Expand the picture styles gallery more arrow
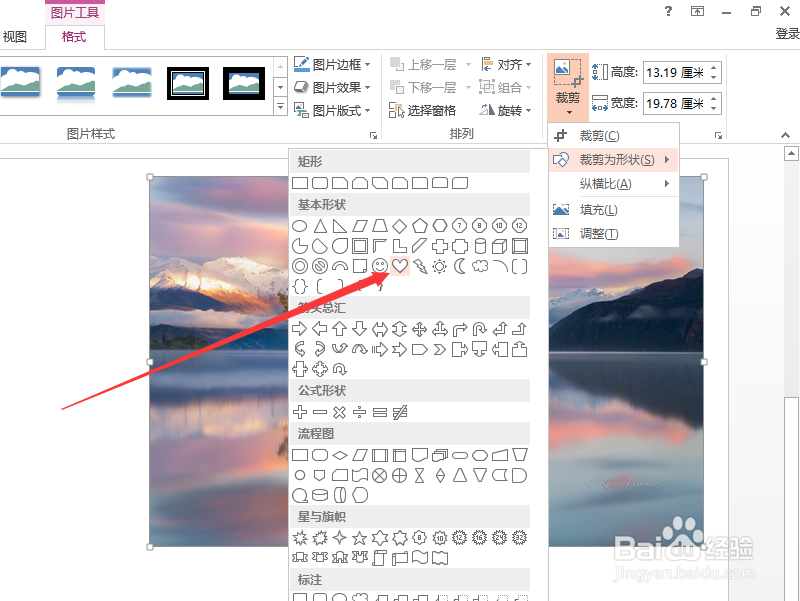Image resolution: width=800 pixels, height=601 pixels. coord(281,107)
